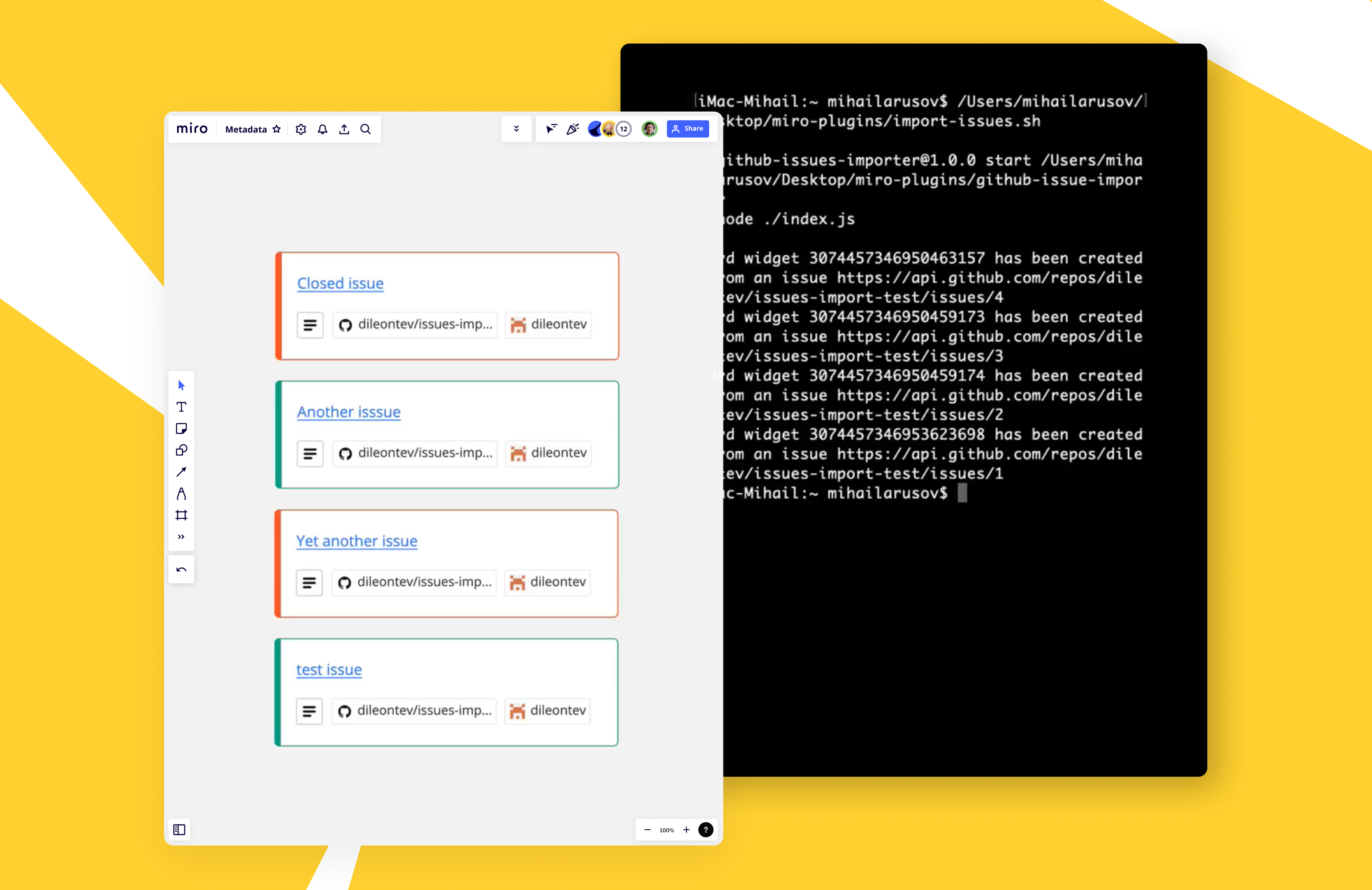Export the board using the upload icon
1372x890 pixels.
pos(343,129)
